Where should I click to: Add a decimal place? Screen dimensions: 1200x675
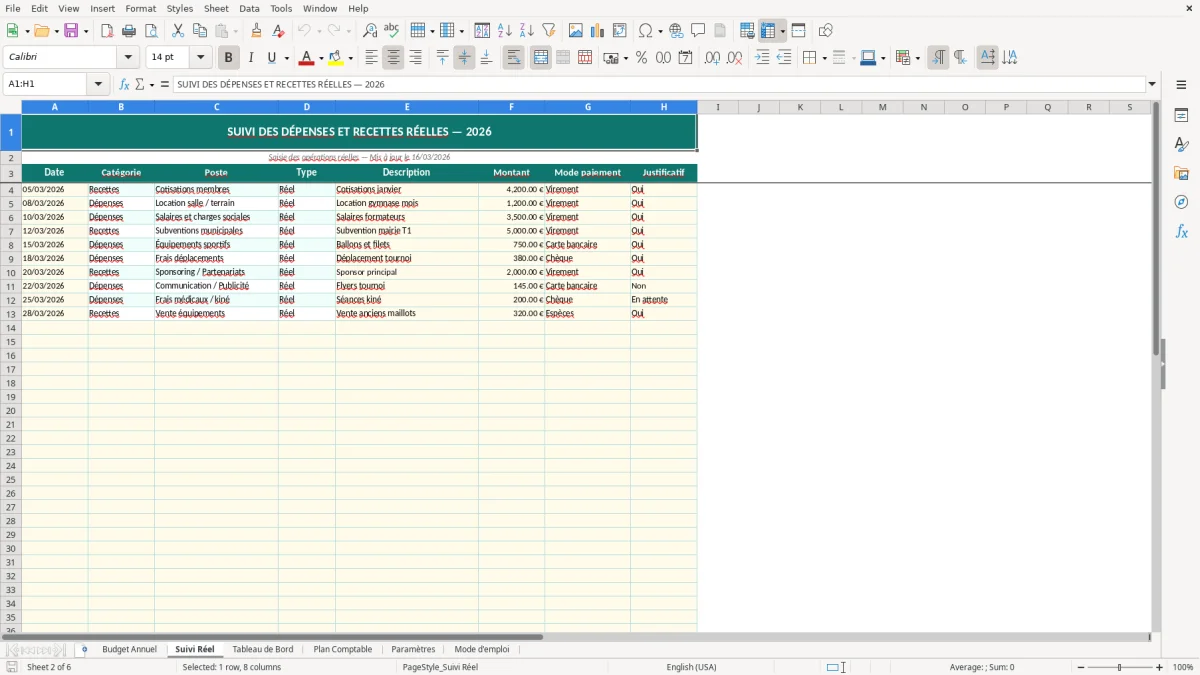coord(712,58)
